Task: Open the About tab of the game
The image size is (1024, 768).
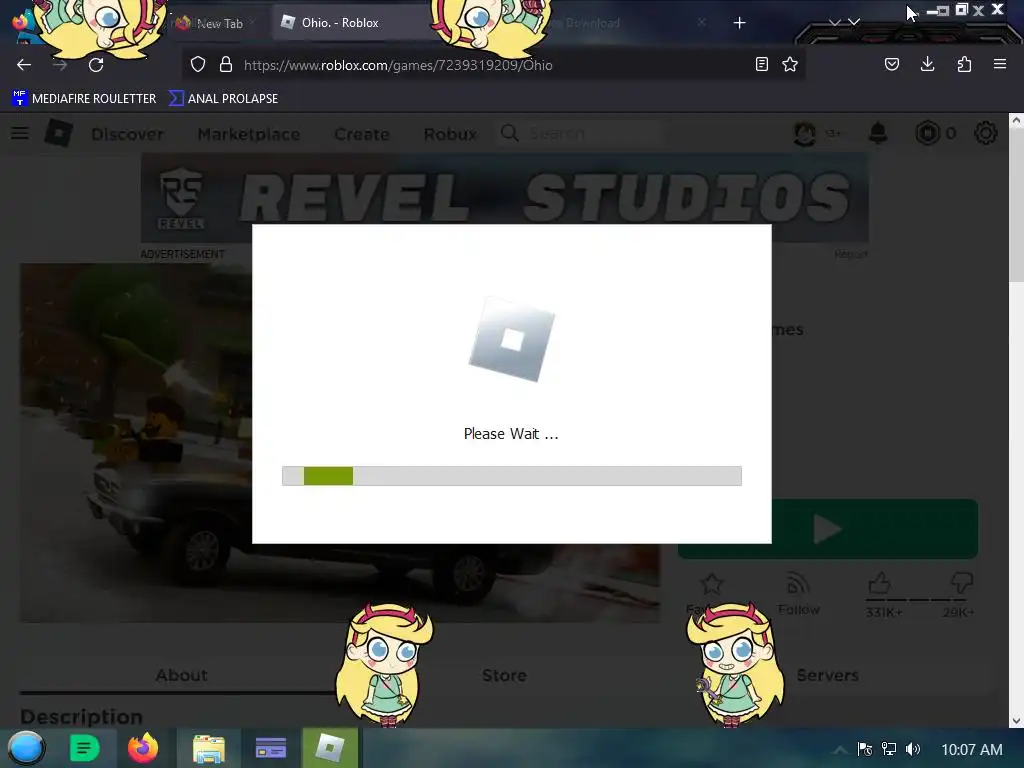Action: click(x=182, y=675)
